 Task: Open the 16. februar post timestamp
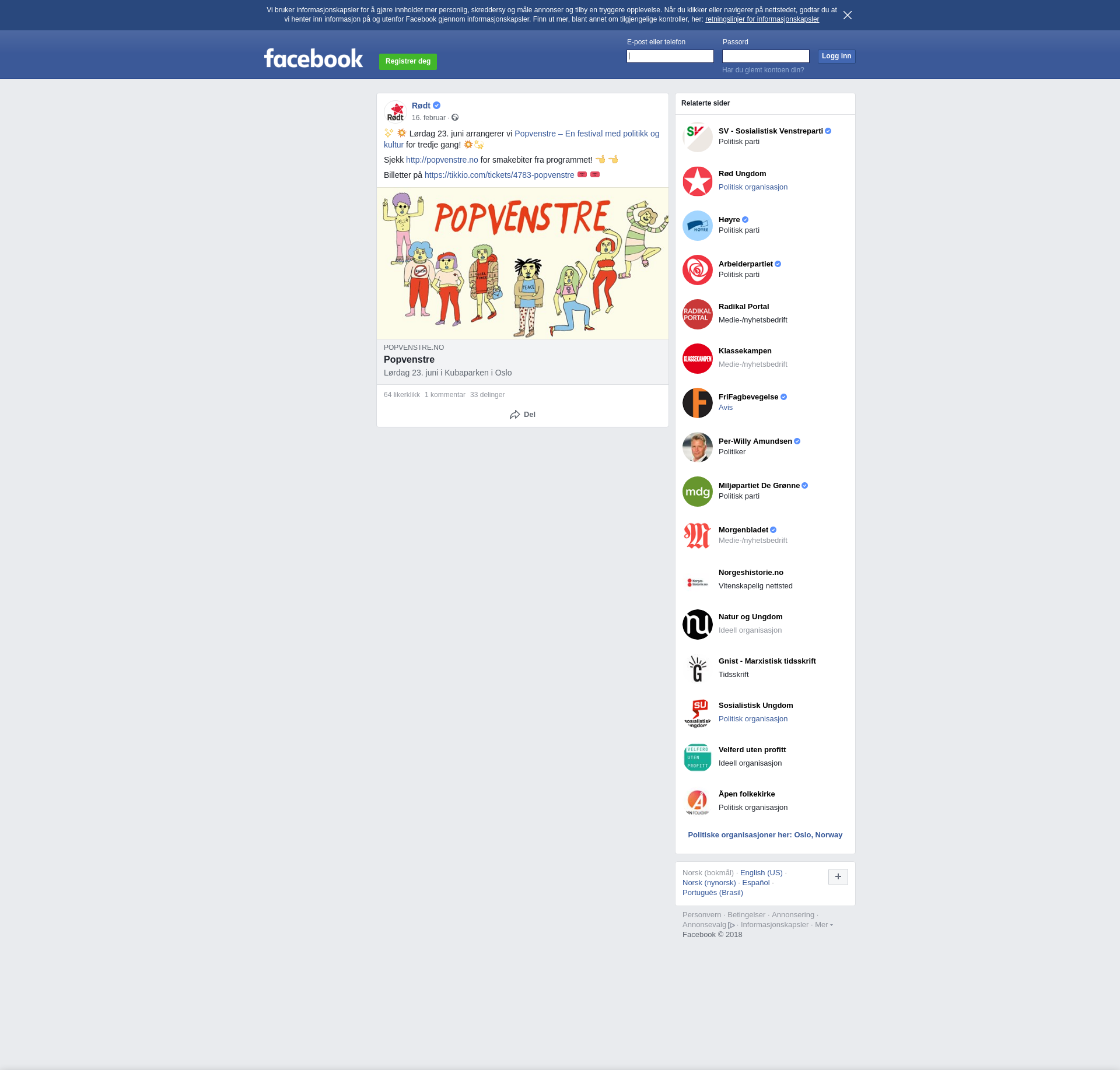point(429,118)
